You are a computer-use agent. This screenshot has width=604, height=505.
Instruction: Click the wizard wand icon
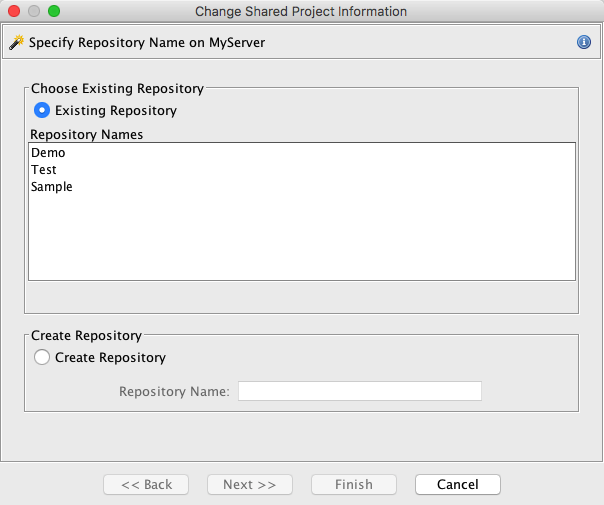click(x=16, y=43)
